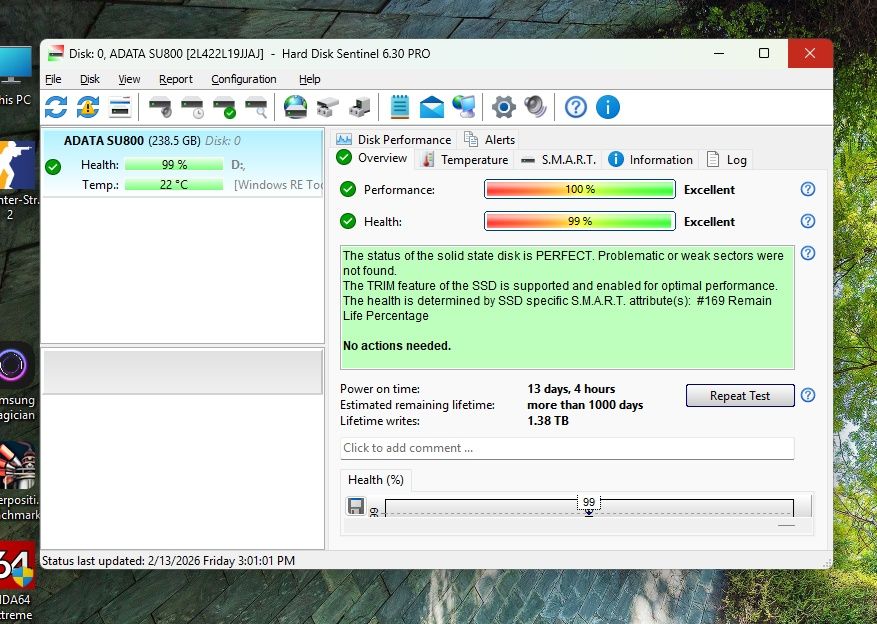Image resolution: width=877 pixels, height=624 pixels.
Task: Click the 'No actions needed.' text
Action: (x=397, y=346)
